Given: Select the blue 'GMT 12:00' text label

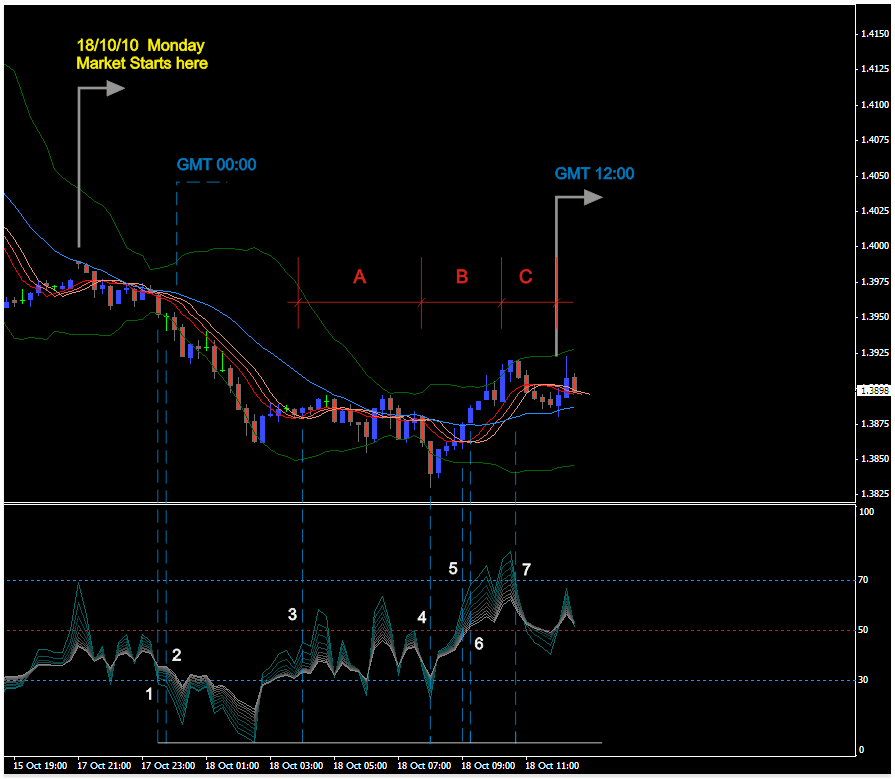Looking at the screenshot, I should [x=595, y=173].
